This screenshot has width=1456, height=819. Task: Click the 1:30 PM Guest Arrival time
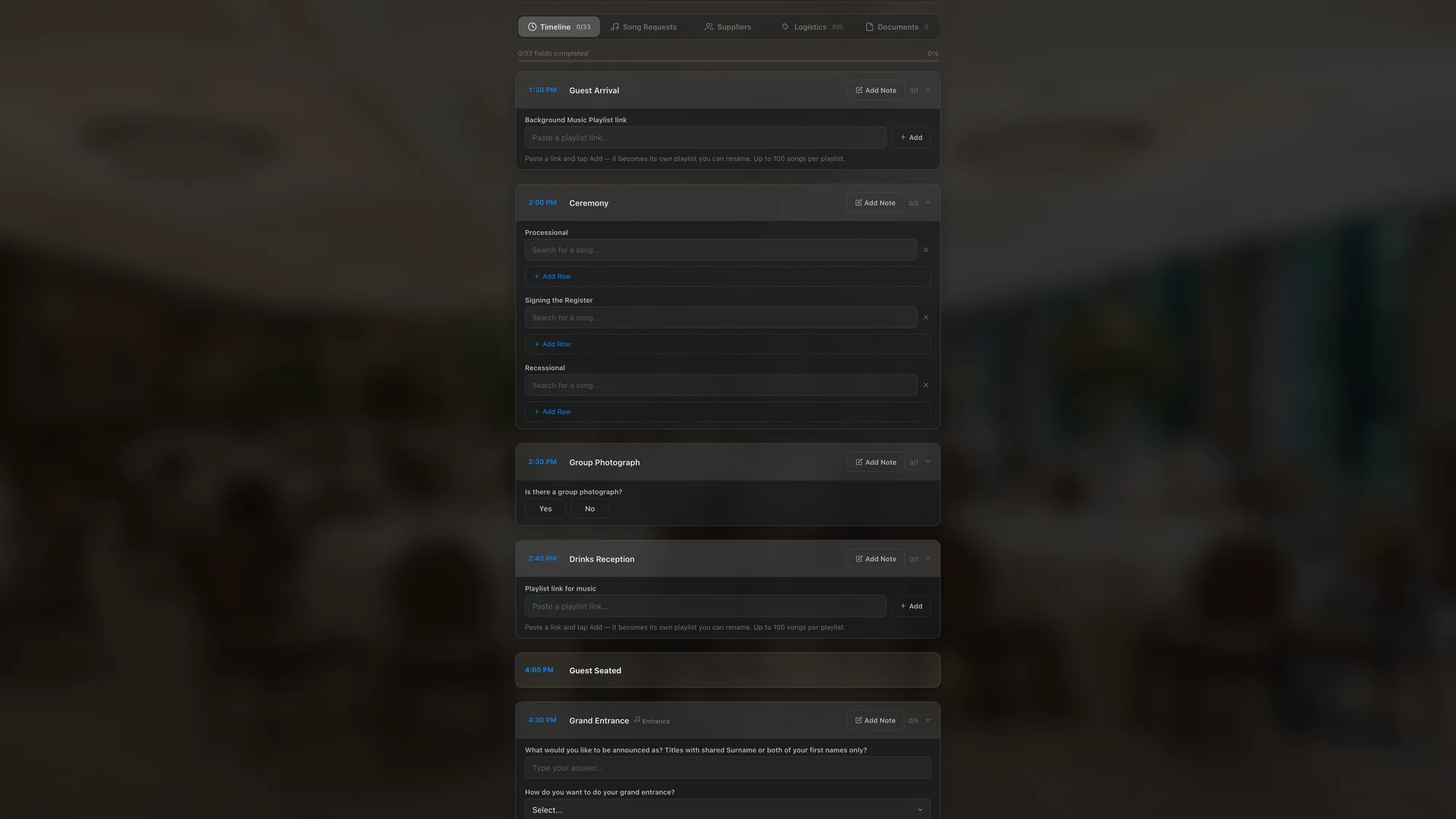coord(542,90)
